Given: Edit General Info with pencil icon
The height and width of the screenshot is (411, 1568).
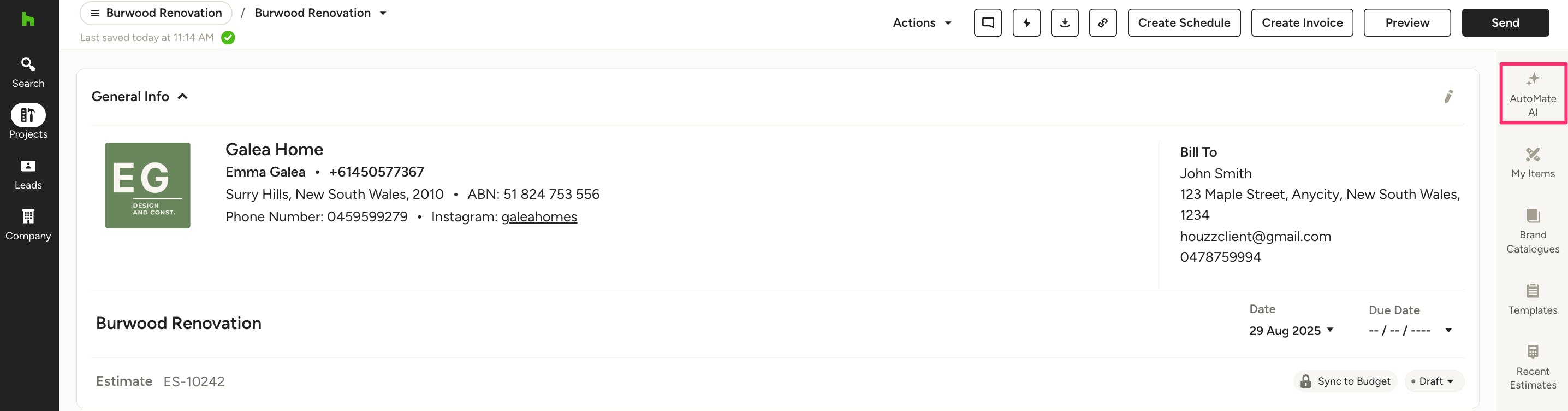Looking at the screenshot, I should click(1448, 96).
